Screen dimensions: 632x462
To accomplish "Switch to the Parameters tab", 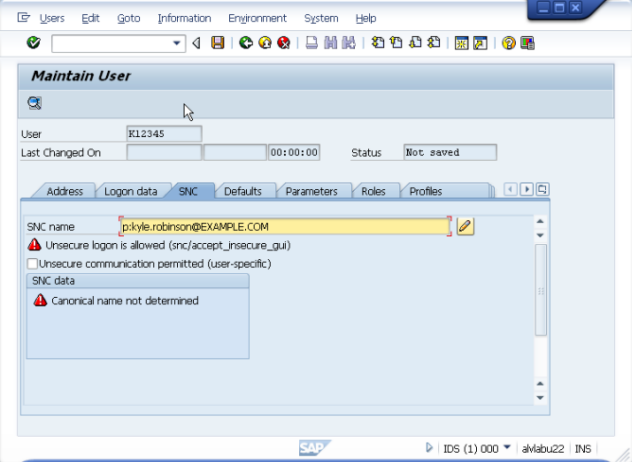I will click(x=312, y=191).
